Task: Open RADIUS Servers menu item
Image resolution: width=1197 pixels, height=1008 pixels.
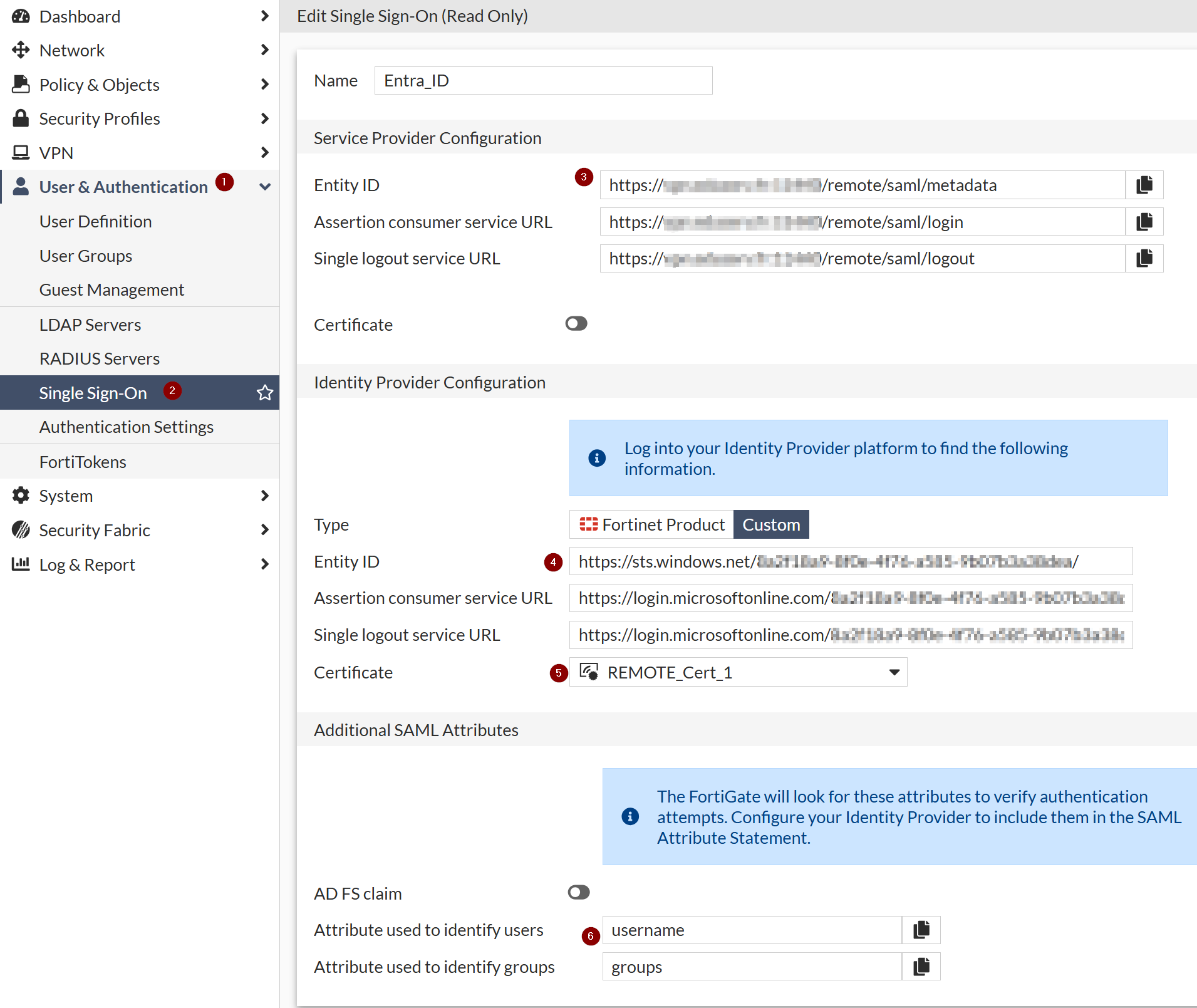Action: click(100, 358)
